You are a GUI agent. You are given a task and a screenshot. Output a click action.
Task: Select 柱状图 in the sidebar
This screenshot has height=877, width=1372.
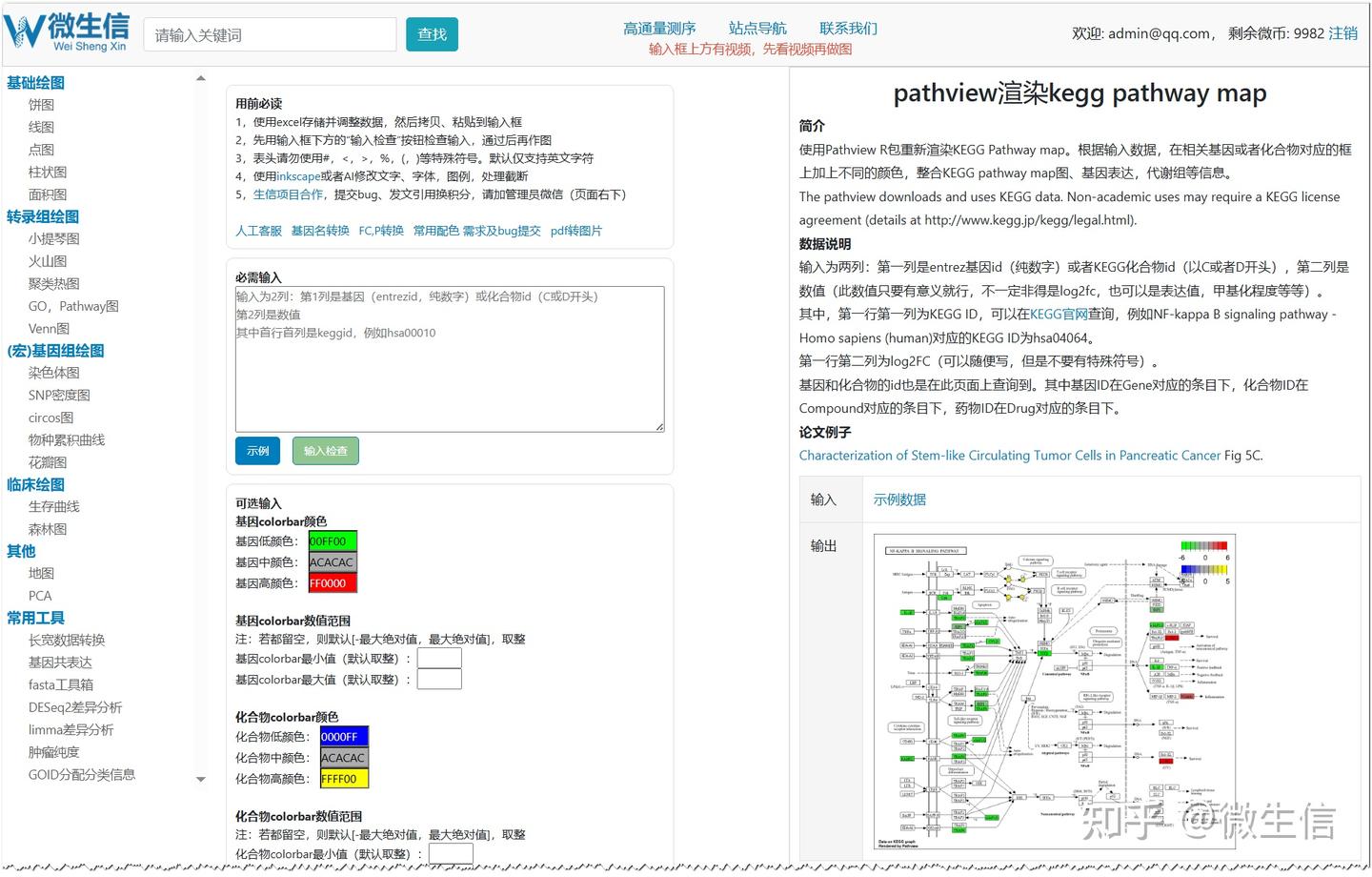coord(48,172)
